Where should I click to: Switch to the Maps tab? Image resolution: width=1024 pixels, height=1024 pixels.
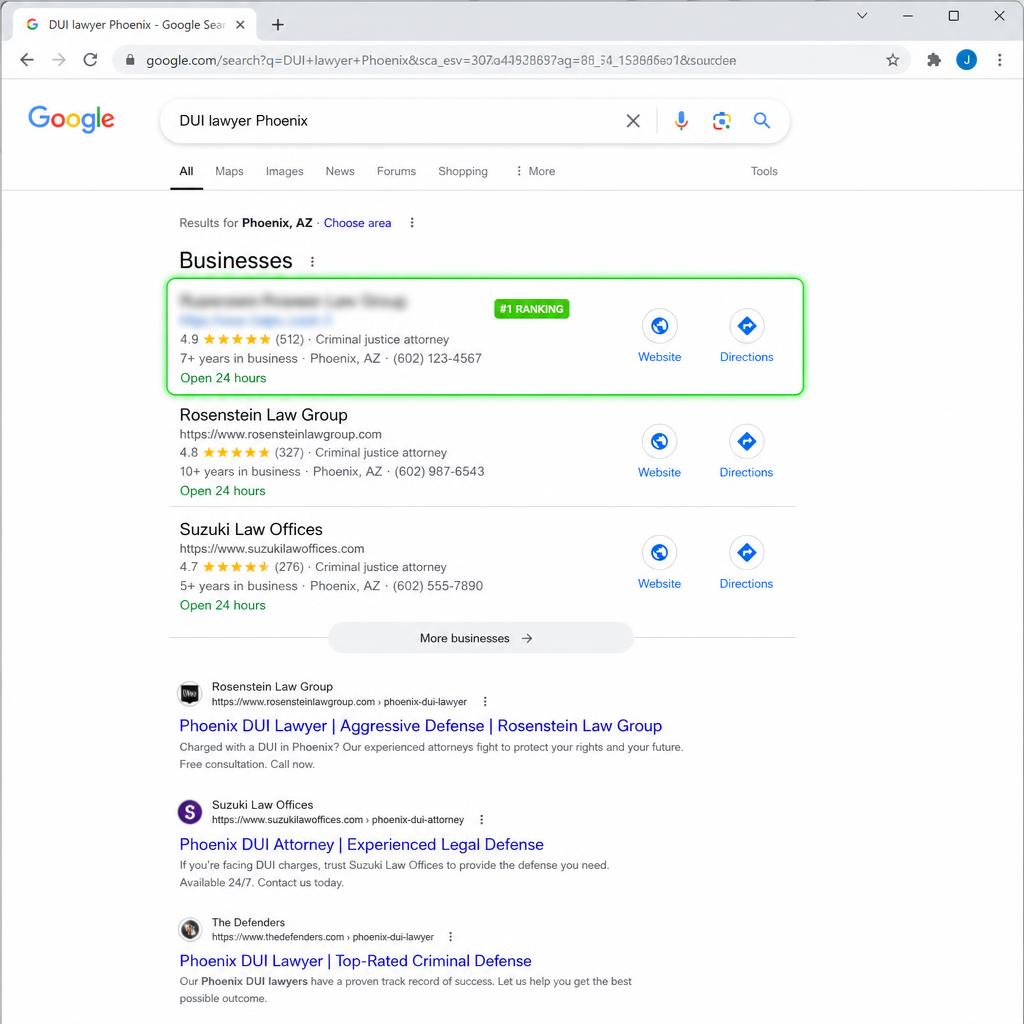[229, 171]
